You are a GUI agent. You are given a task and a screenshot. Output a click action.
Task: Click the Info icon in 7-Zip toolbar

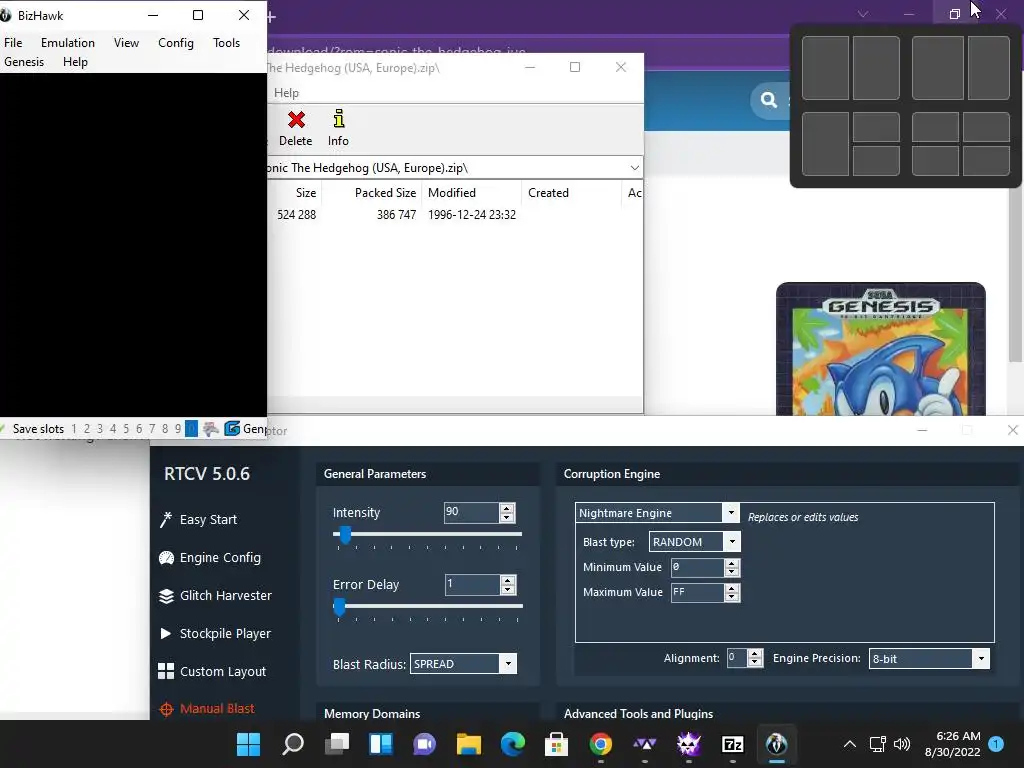point(338,119)
